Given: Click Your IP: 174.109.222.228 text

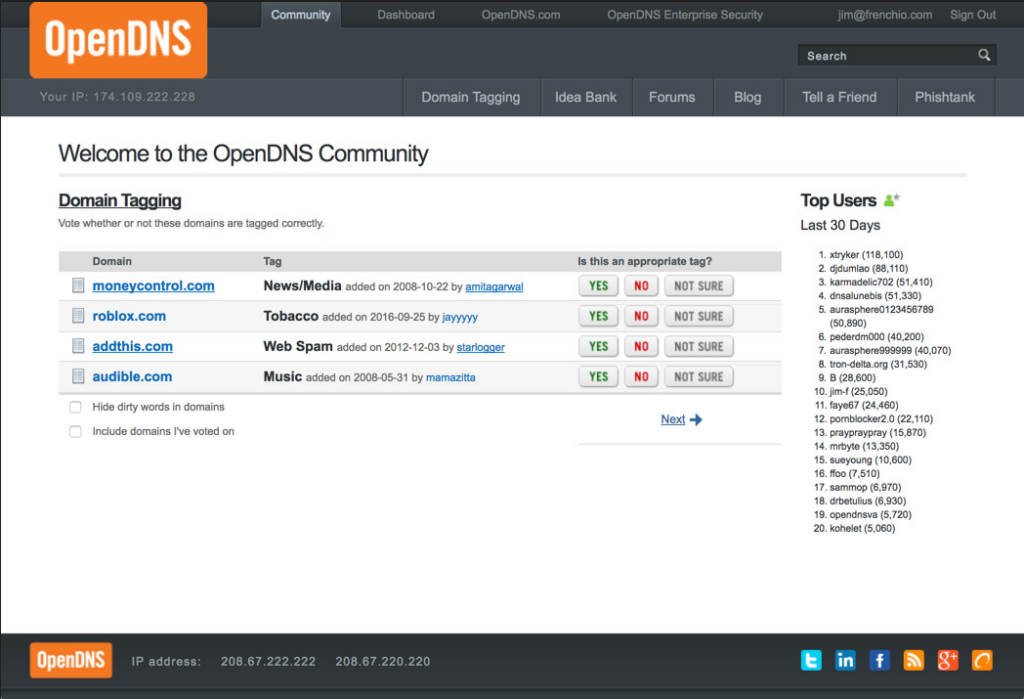Looking at the screenshot, I should click(117, 97).
